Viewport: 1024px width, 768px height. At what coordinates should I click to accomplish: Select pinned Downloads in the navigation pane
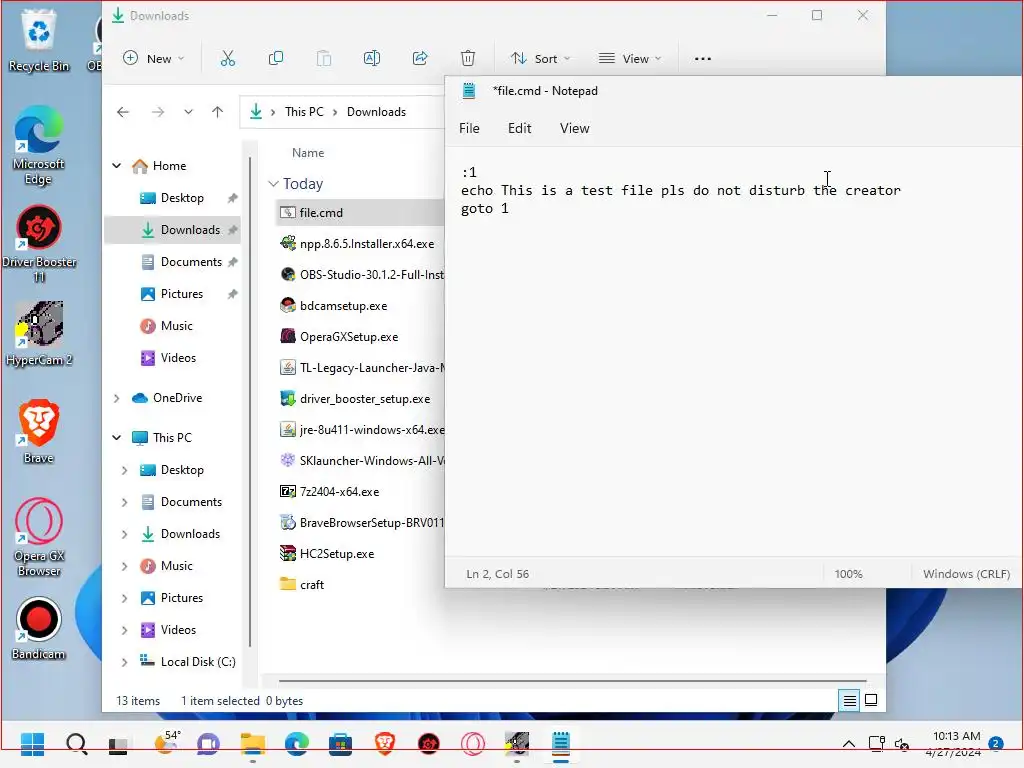172,230
